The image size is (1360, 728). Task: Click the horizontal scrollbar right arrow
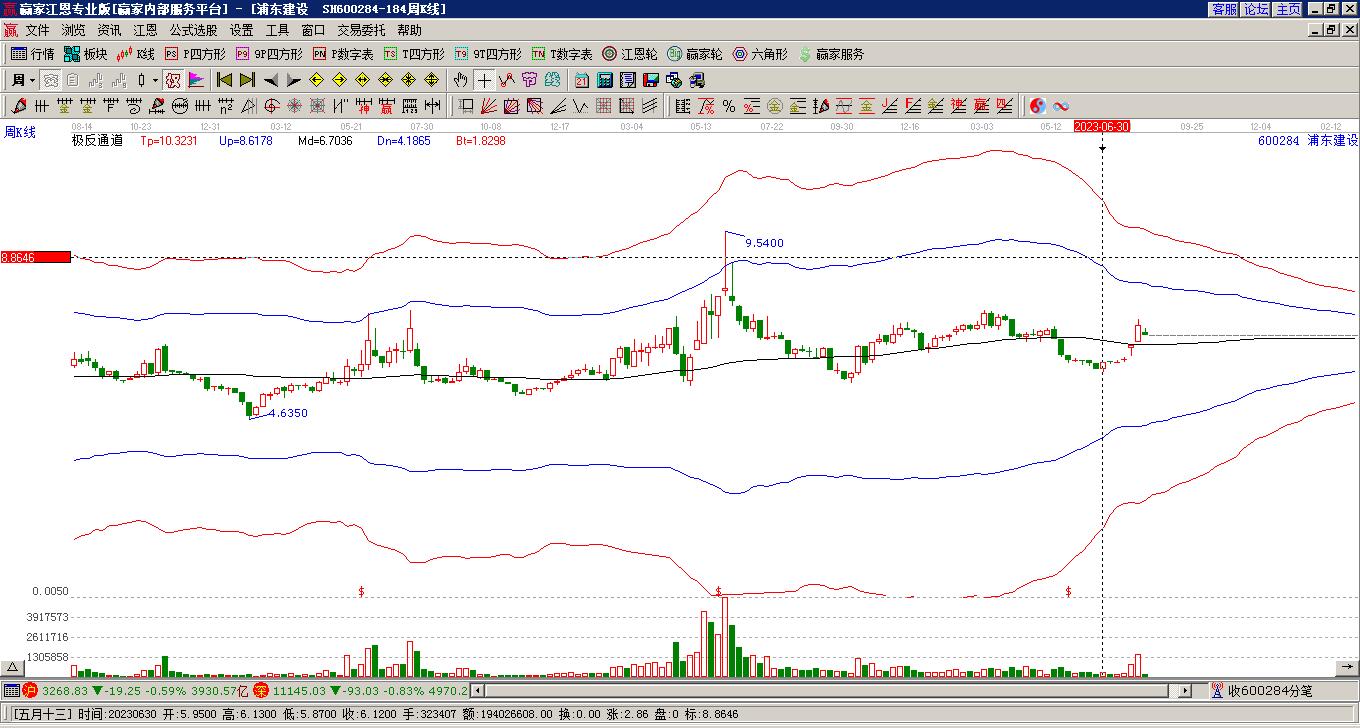pyautogui.click(x=1185, y=690)
